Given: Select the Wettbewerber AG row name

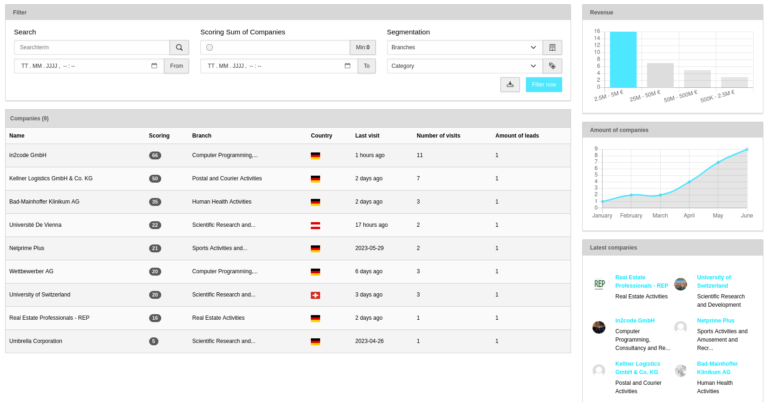Looking at the screenshot, I should coord(31,271).
